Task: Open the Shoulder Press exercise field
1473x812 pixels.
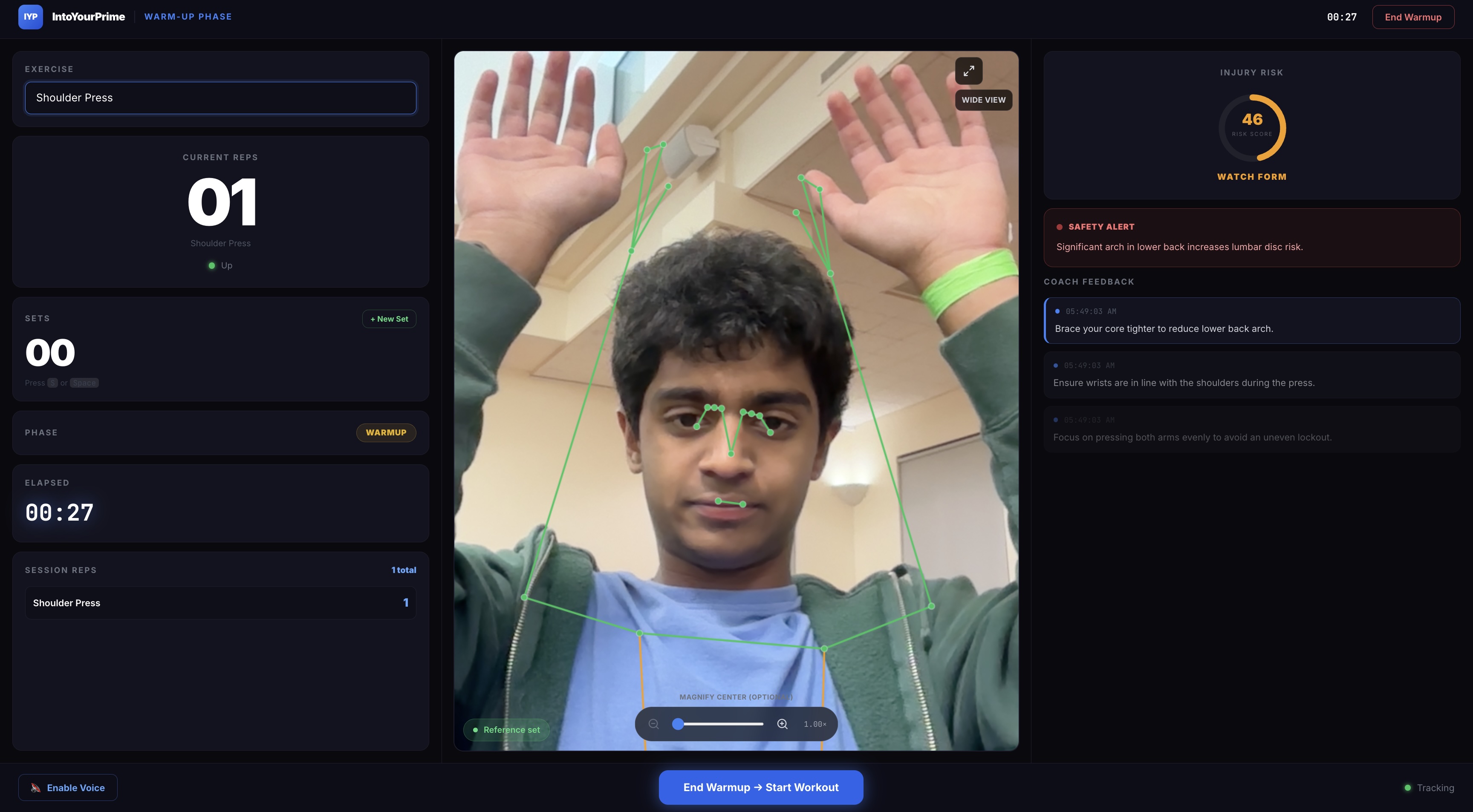Action: [x=220, y=98]
